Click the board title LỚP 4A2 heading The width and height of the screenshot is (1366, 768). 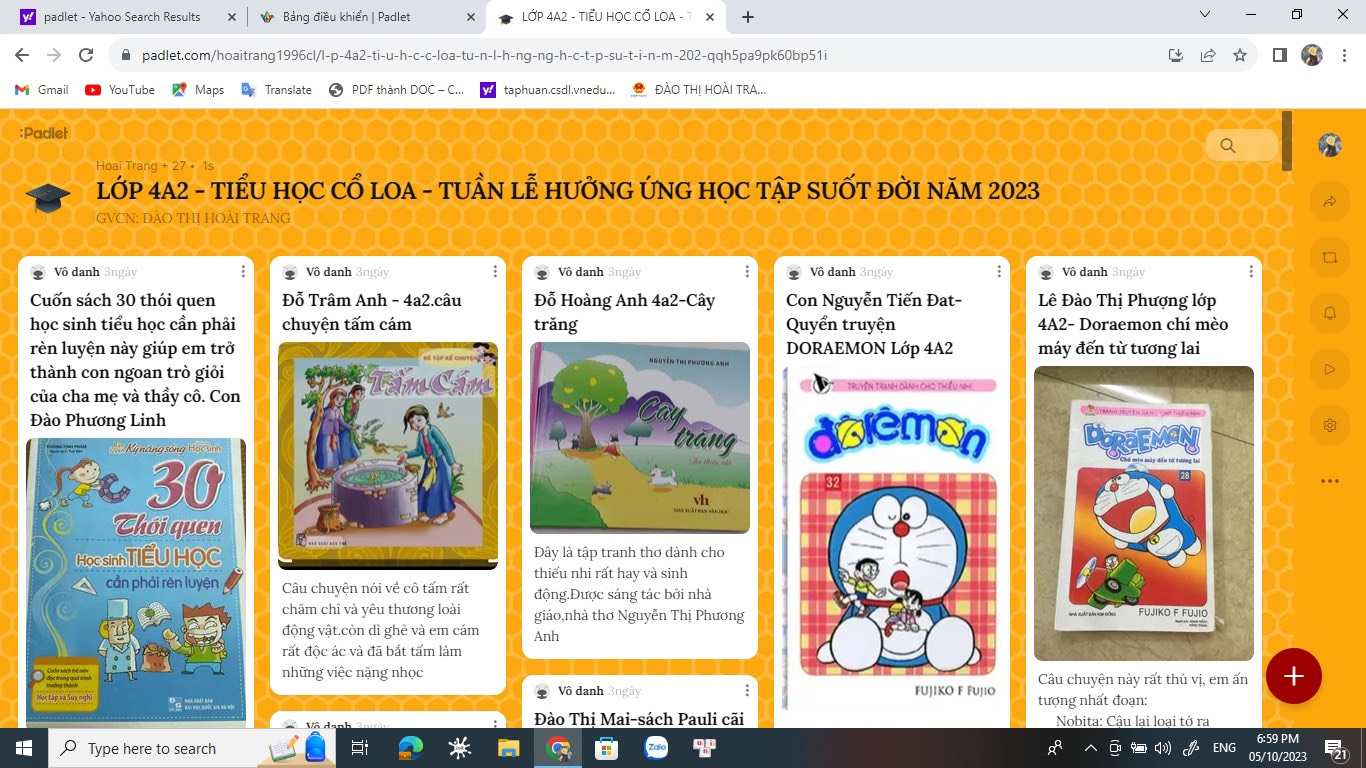click(x=568, y=190)
